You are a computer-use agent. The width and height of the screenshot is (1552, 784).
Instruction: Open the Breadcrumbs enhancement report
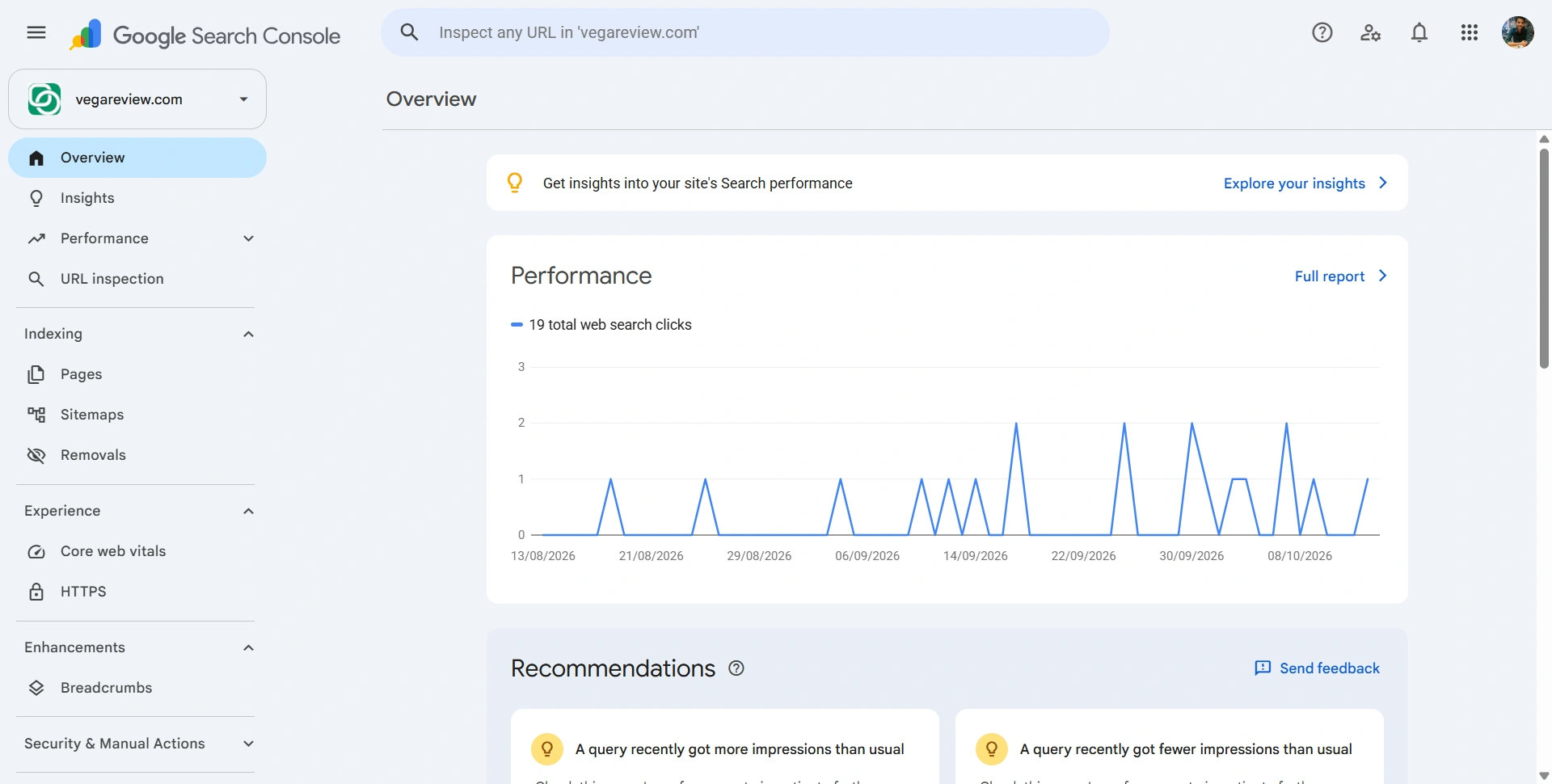click(x=137, y=688)
